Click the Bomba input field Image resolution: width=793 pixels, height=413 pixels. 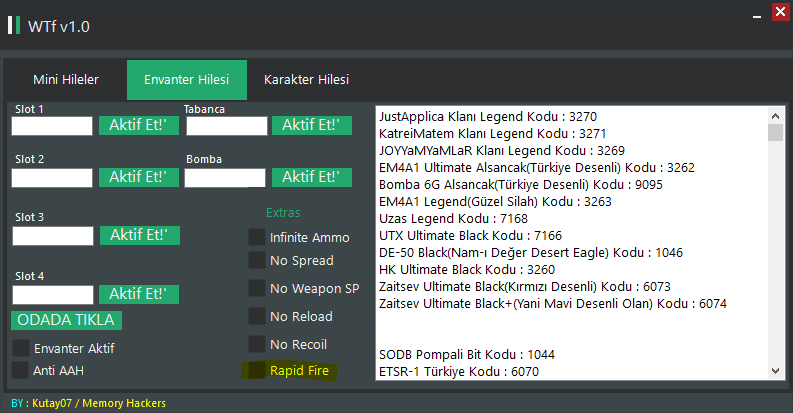[225, 178]
